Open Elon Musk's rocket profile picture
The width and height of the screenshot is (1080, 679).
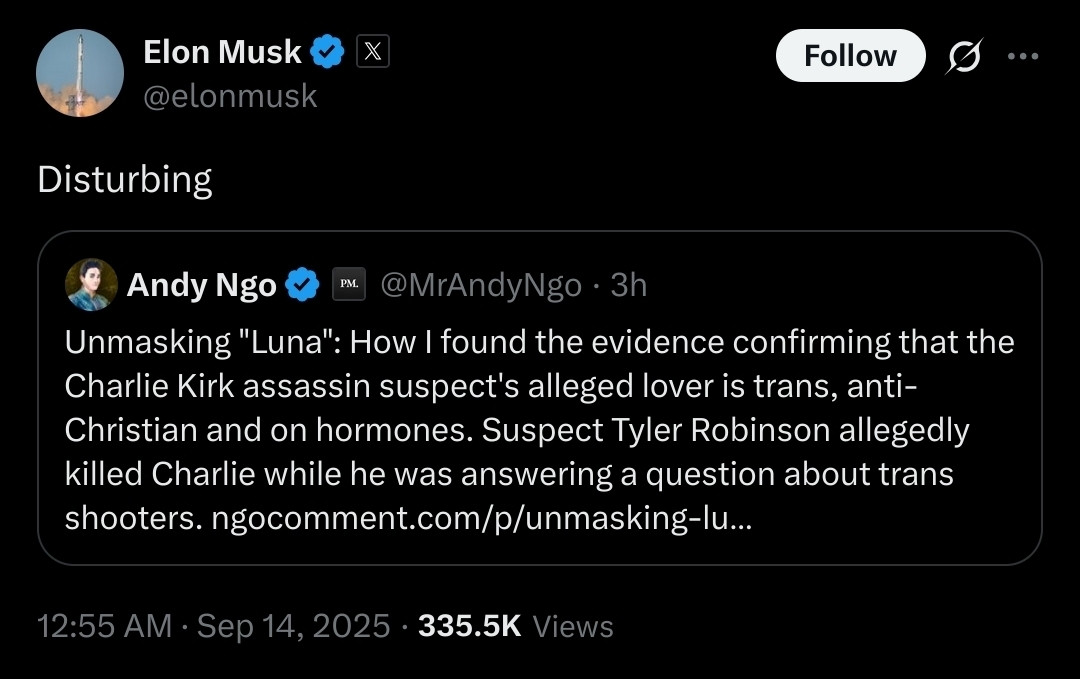(x=80, y=73)
